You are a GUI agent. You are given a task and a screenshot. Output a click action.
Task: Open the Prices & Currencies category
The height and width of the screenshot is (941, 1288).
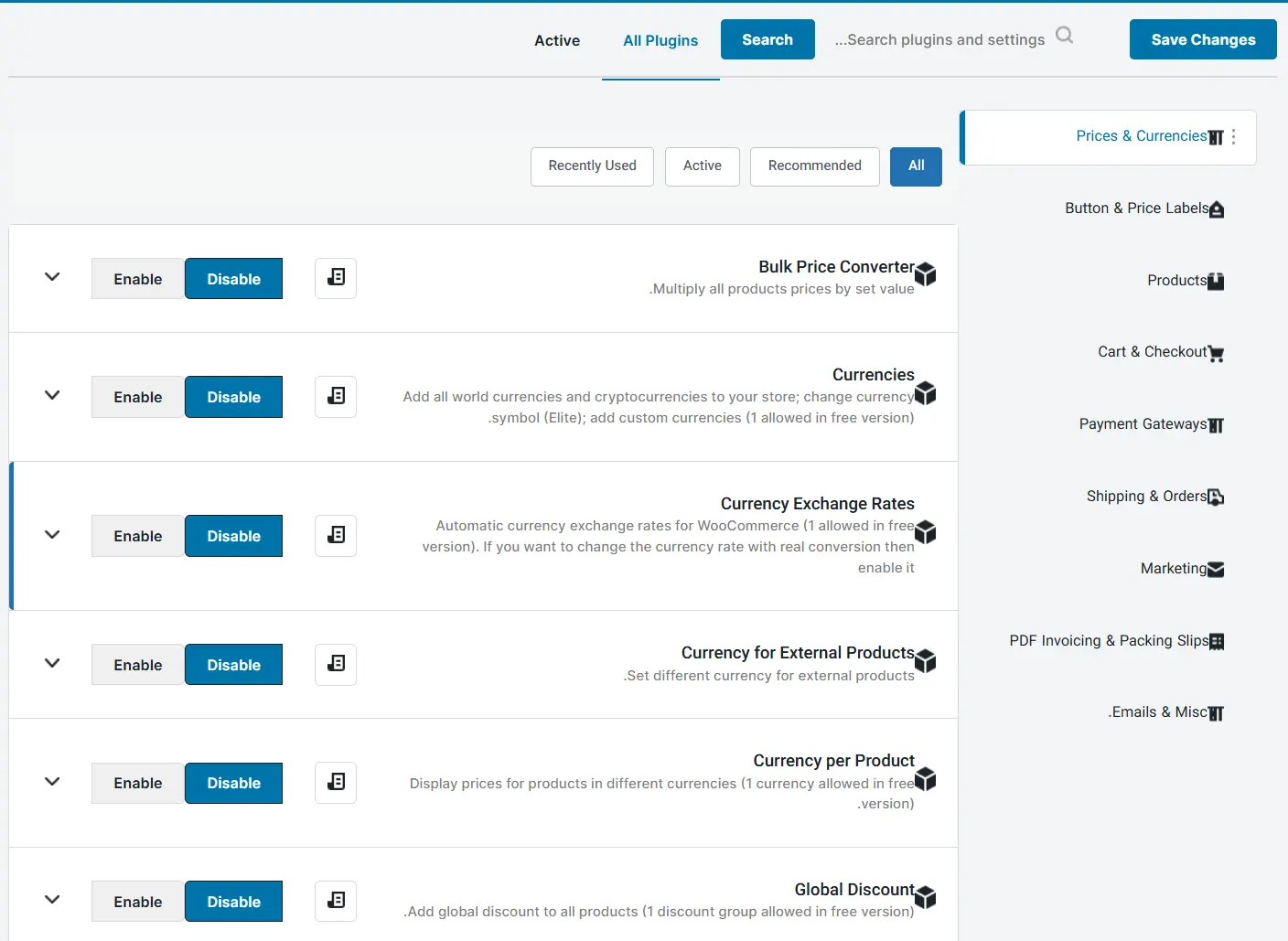point(1108,137)
